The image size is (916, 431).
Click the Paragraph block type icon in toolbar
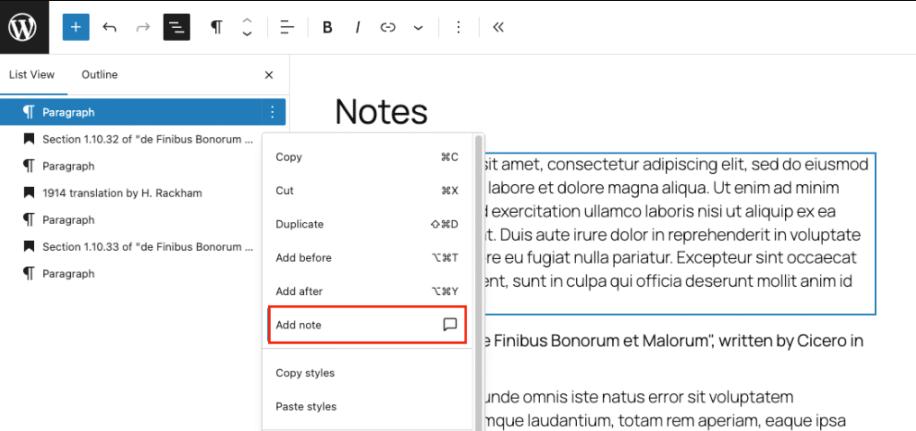[x=216, y=27]
